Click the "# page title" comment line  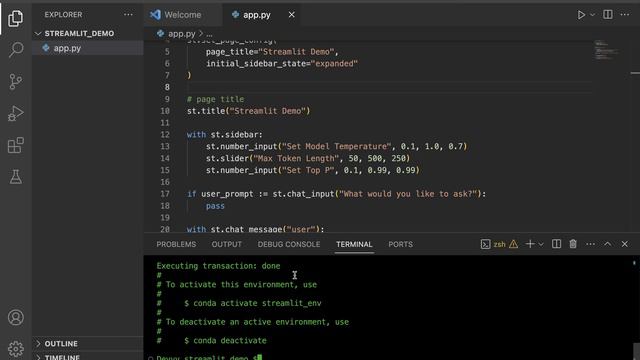[216, 99]
